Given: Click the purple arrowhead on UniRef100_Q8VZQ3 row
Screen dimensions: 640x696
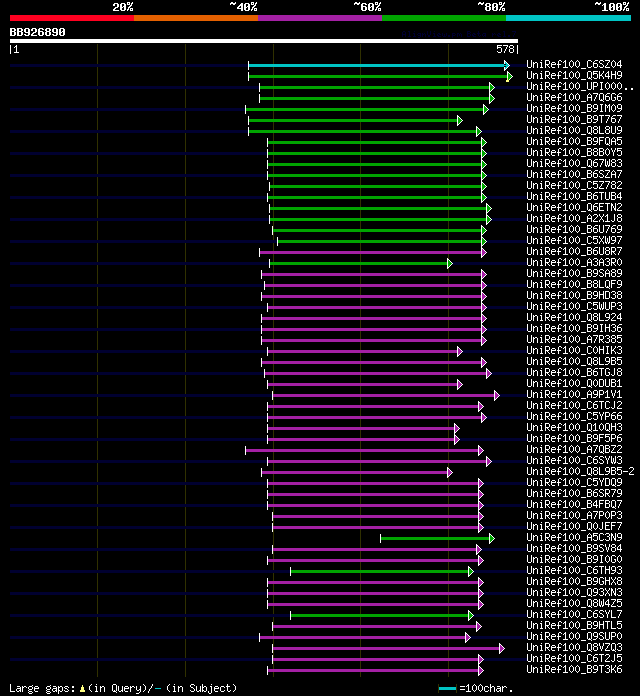Looking at the screenshot, I should (502, 649).
